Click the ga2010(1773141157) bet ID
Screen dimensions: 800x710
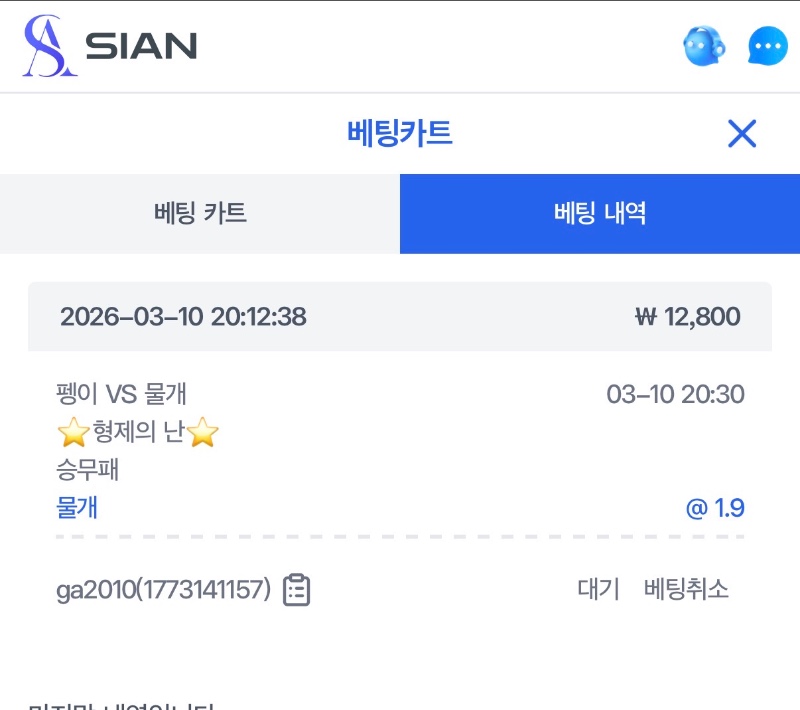pyautogui.click(x=163, y=590)
